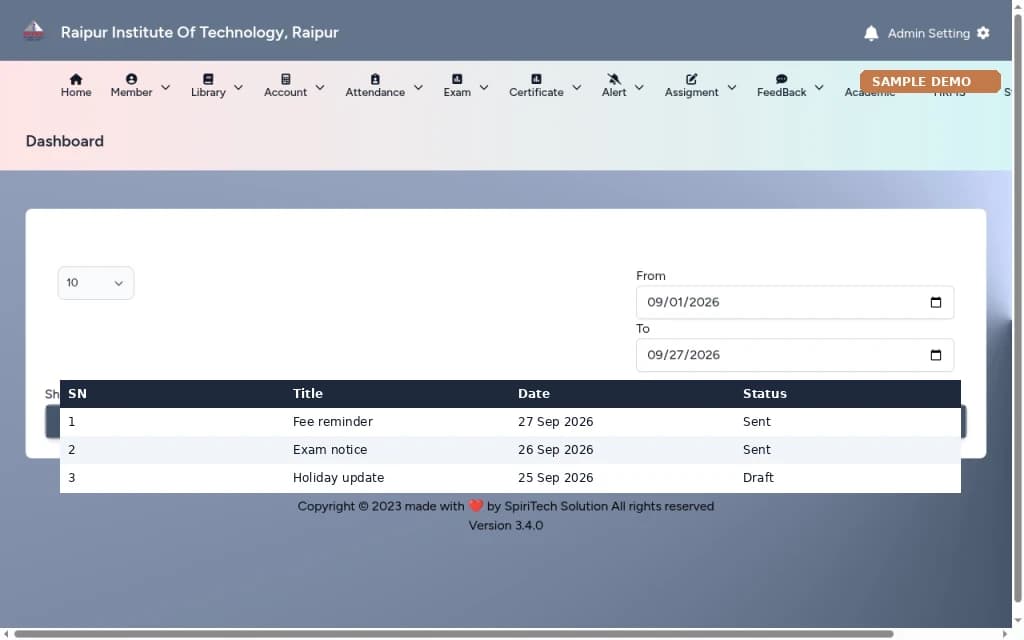The height and width of the screenshot is (640, 1024).
Task: Select the Exam notice row title
Action: 330,450
